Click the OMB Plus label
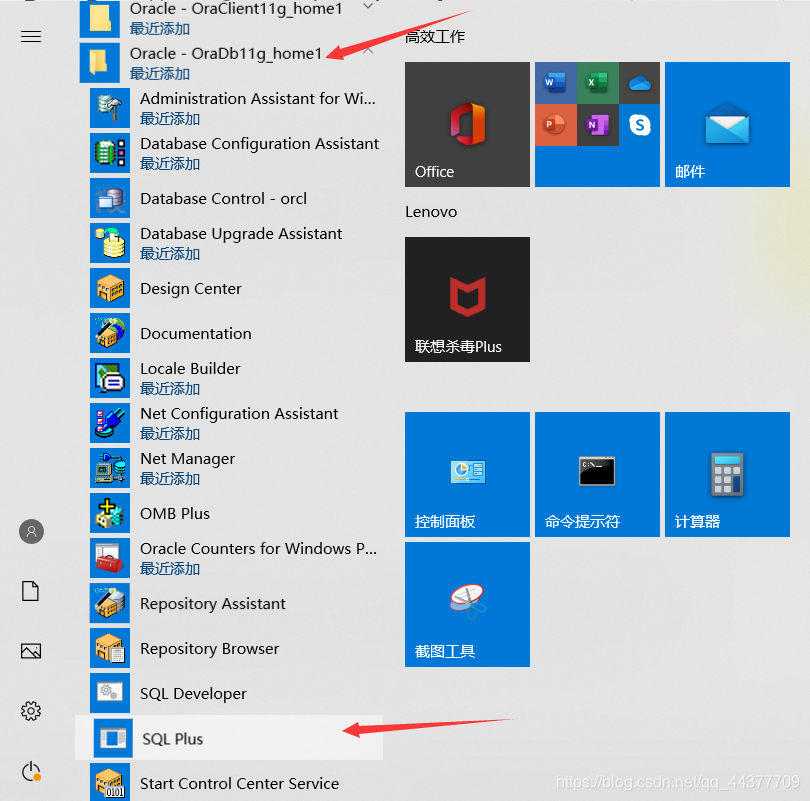This screenshot has width=810, height=801. [x=175, y=513]
